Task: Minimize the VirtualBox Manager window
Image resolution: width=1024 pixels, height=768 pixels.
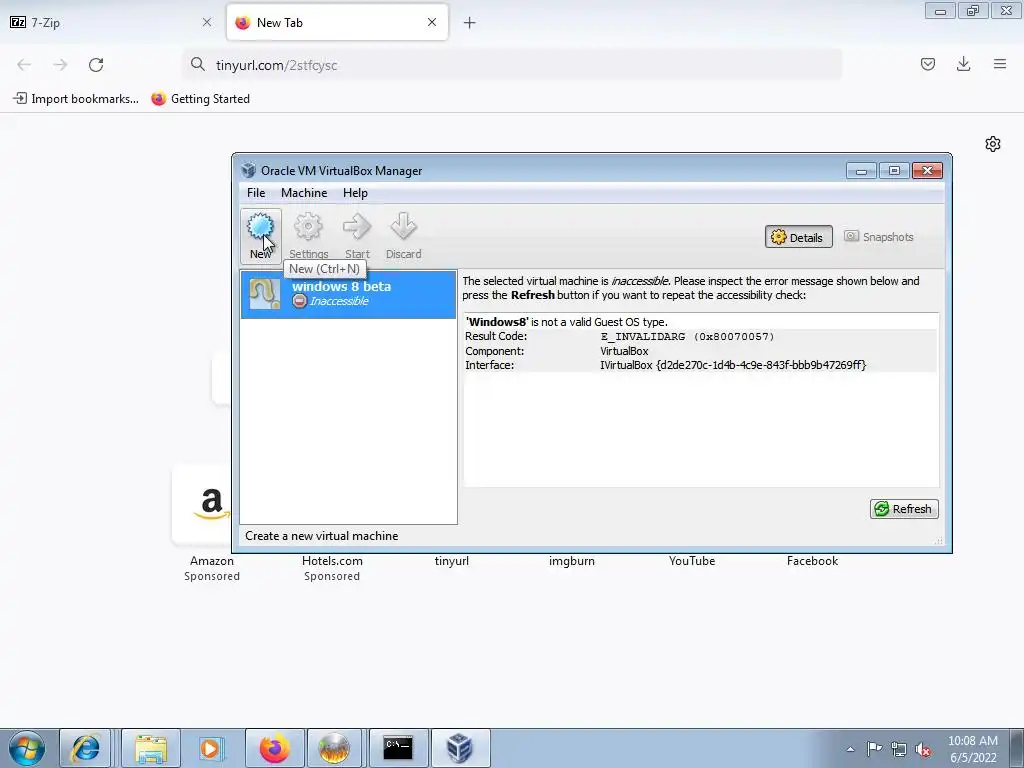Action: click(861, 171)
